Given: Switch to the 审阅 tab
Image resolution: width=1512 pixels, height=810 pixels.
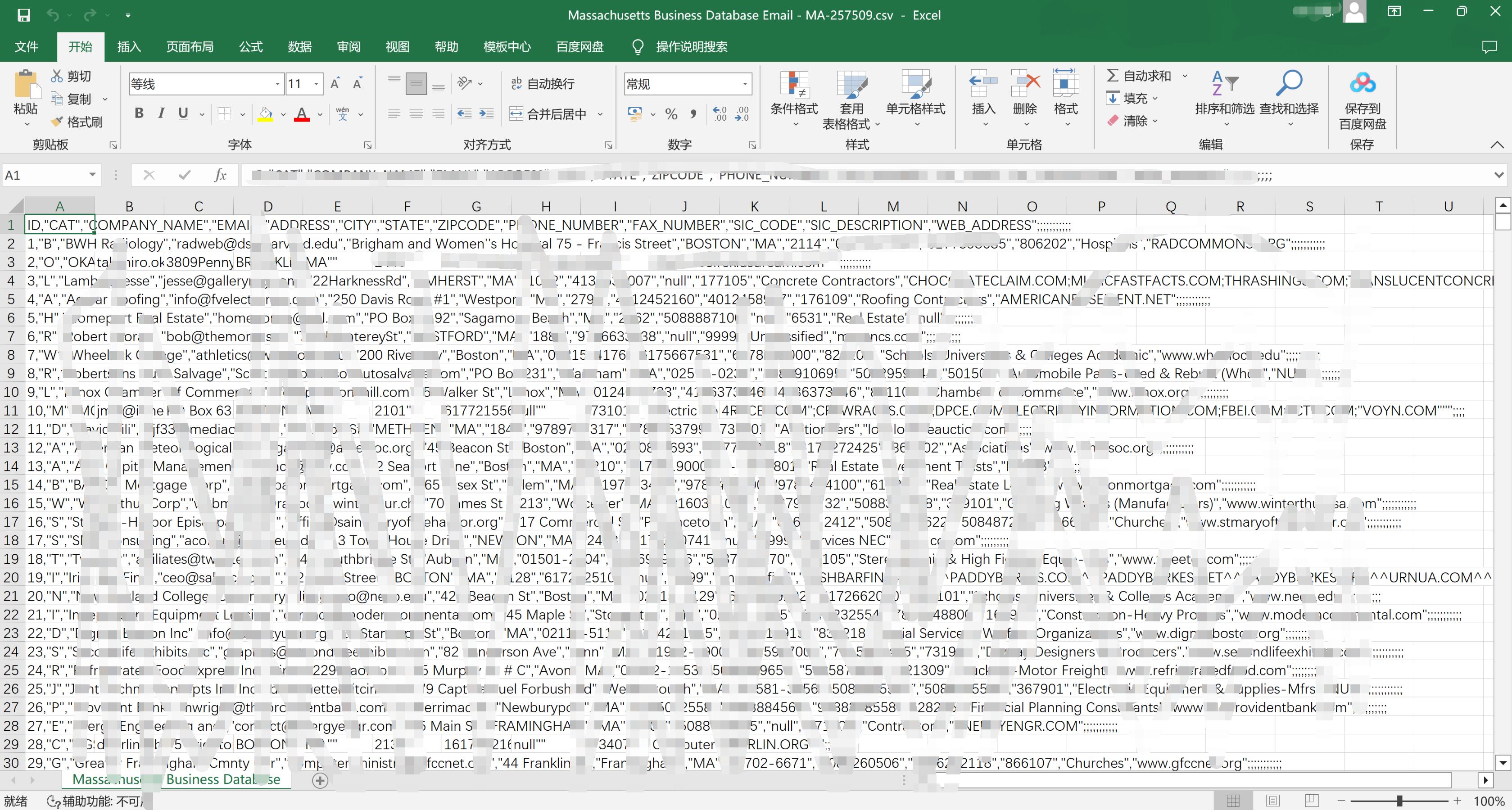Looking at the screenshot, I should 349,47.
